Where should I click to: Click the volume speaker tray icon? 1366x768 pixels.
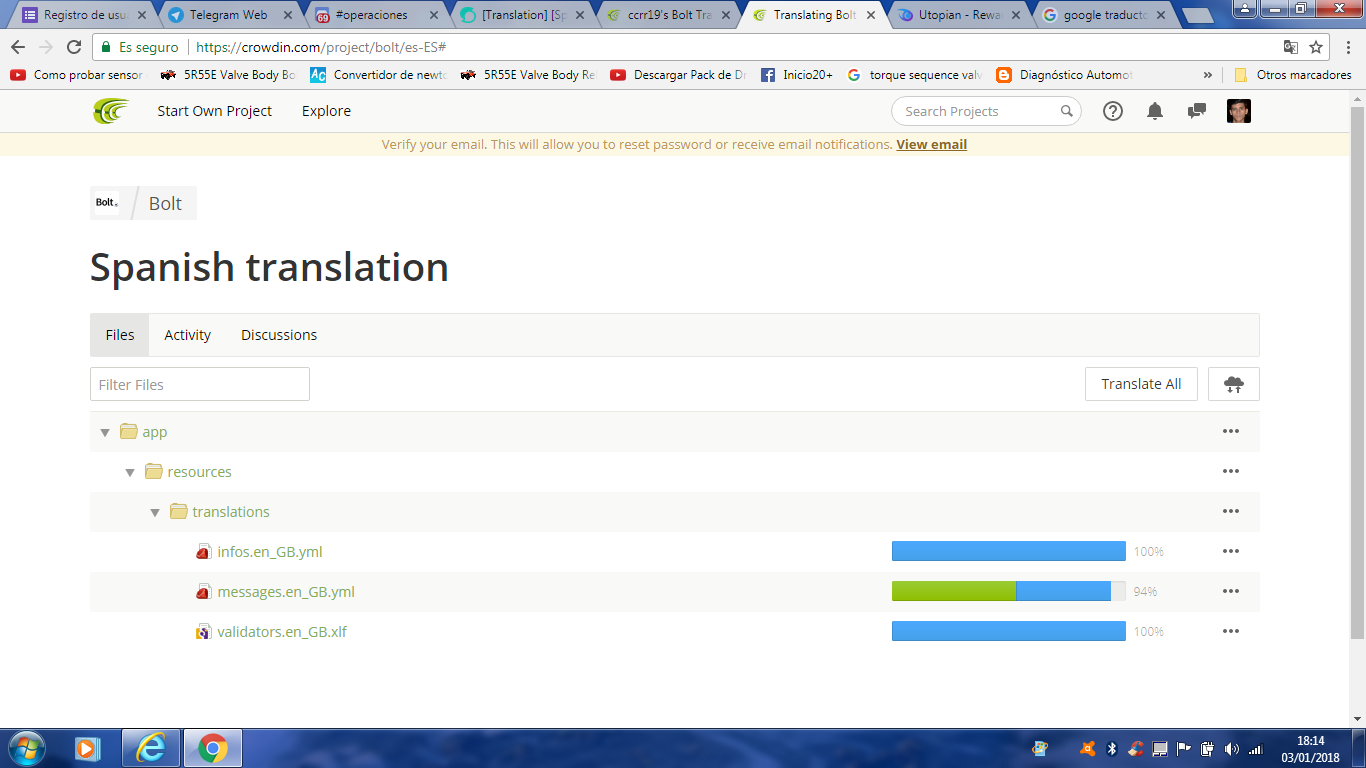pos(1231,748)
